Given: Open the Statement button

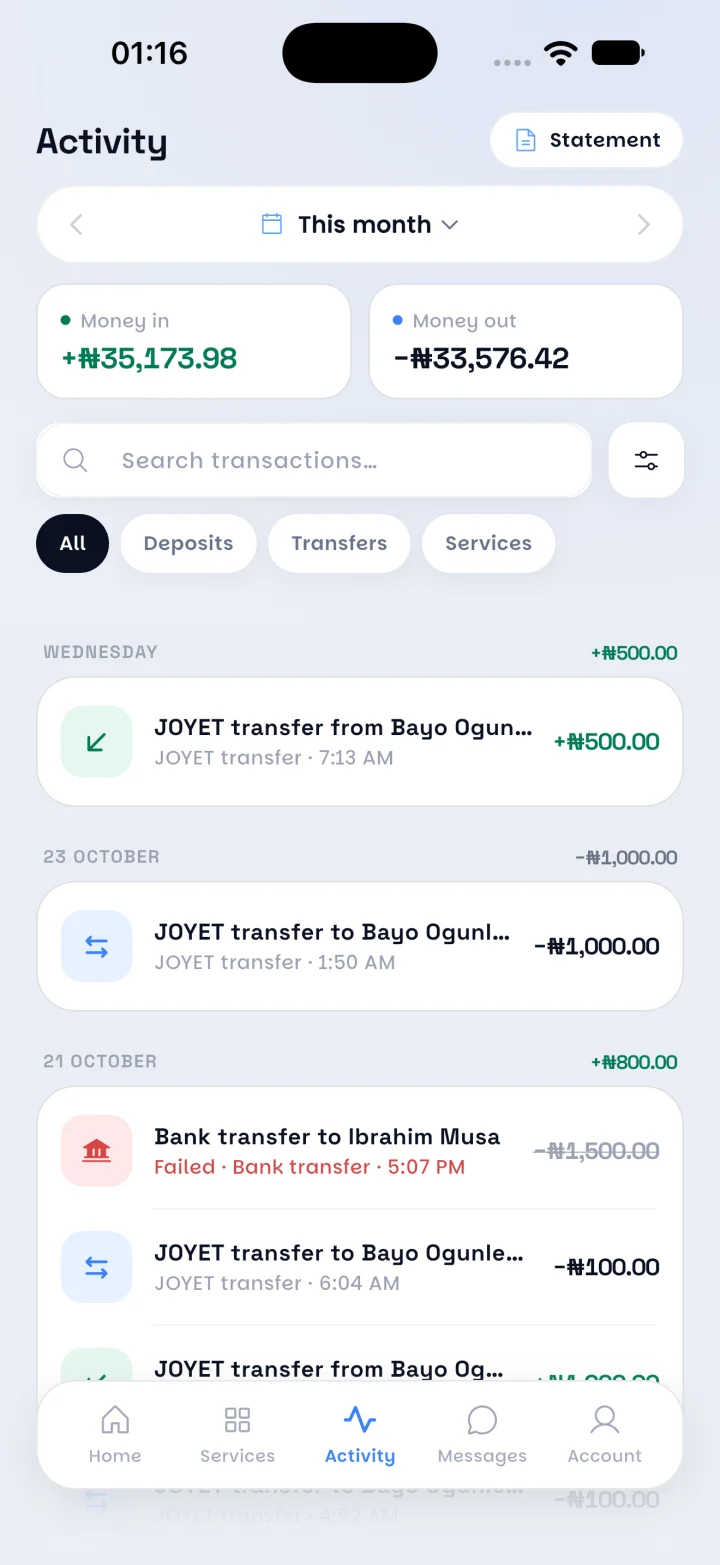Looking at the screenshot, I should 586,140.
